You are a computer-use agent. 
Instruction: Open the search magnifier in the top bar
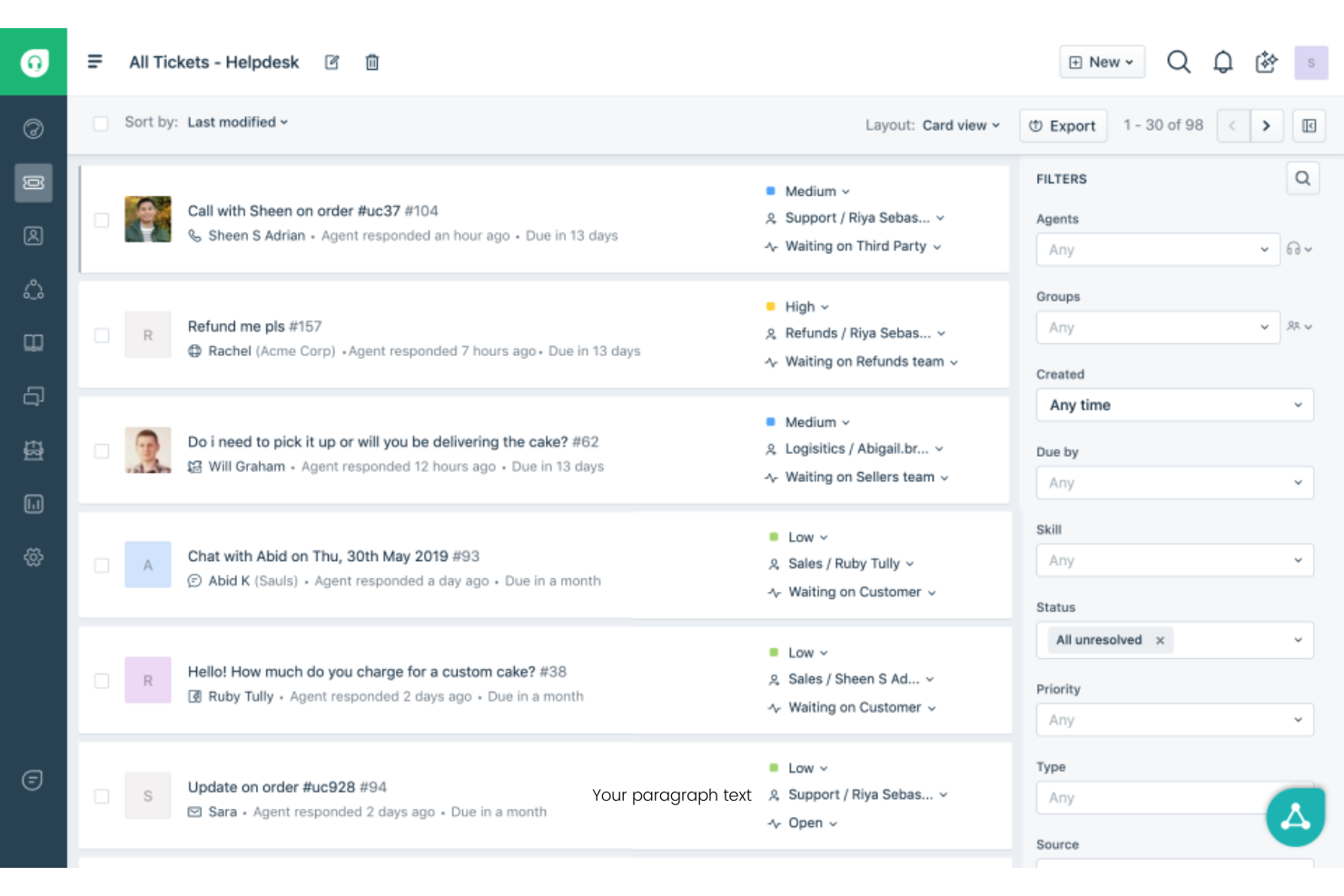coord(1178,62)
